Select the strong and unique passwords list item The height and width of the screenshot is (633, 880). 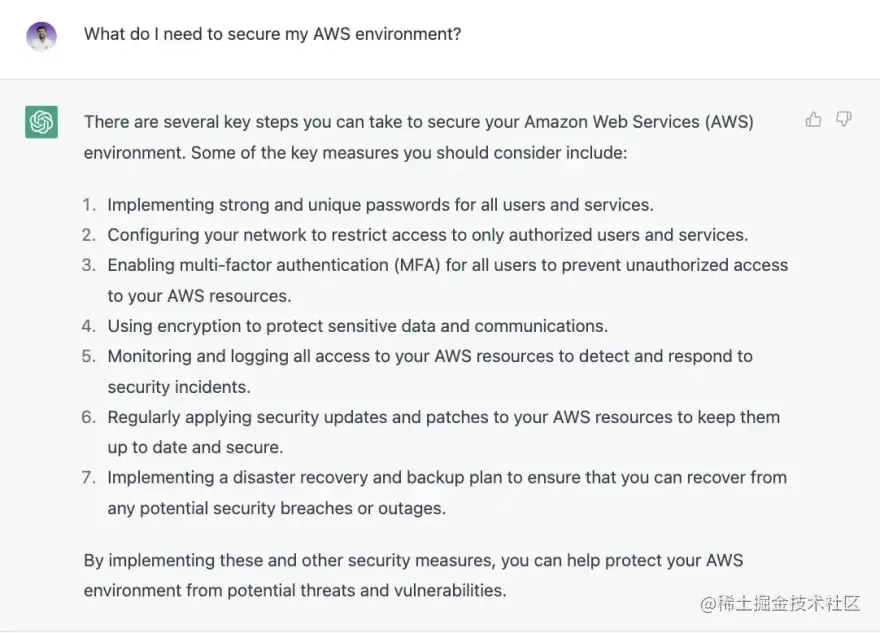380,205
